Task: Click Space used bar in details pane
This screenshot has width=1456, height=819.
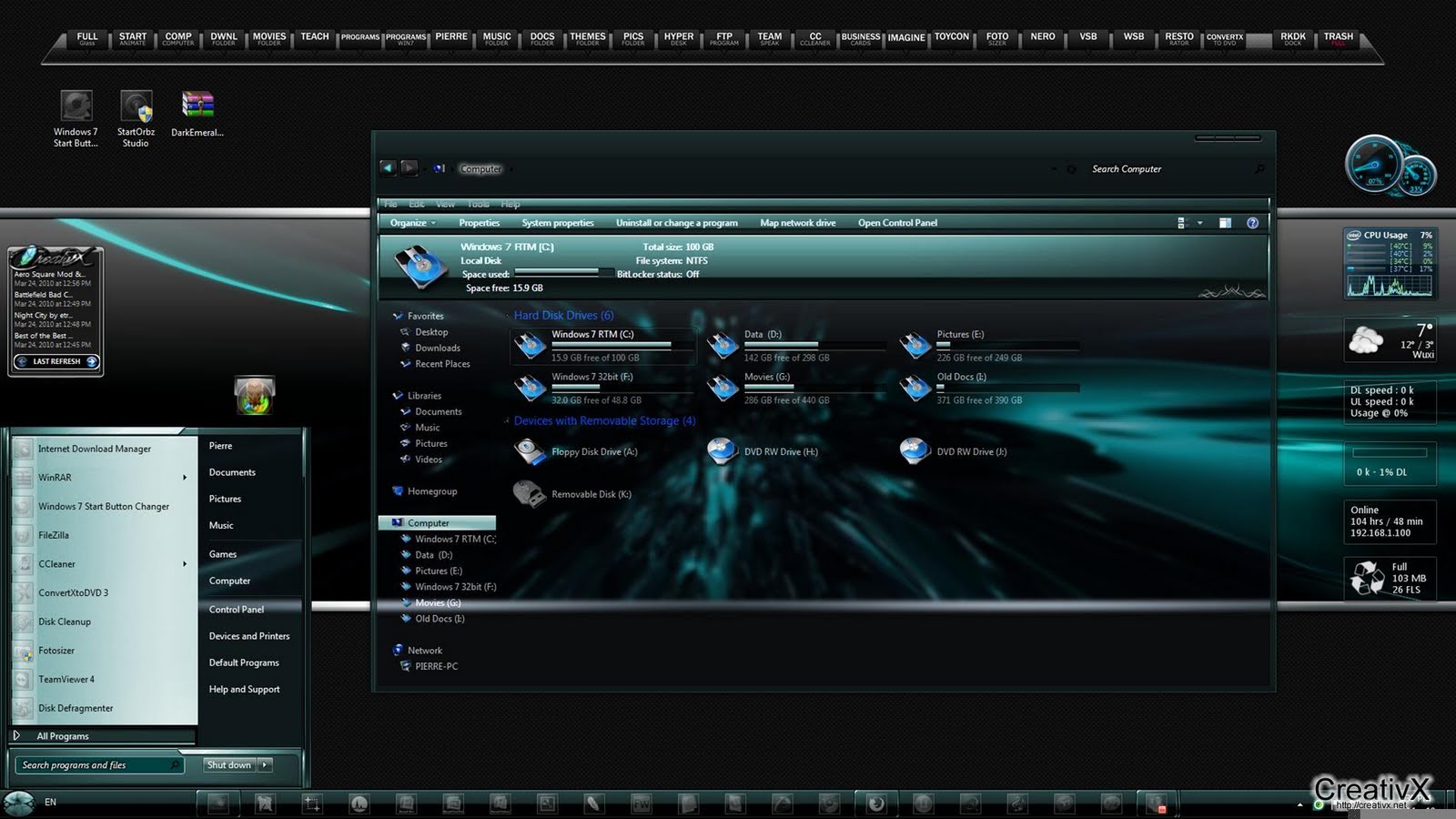Action: tap(562, 272)
